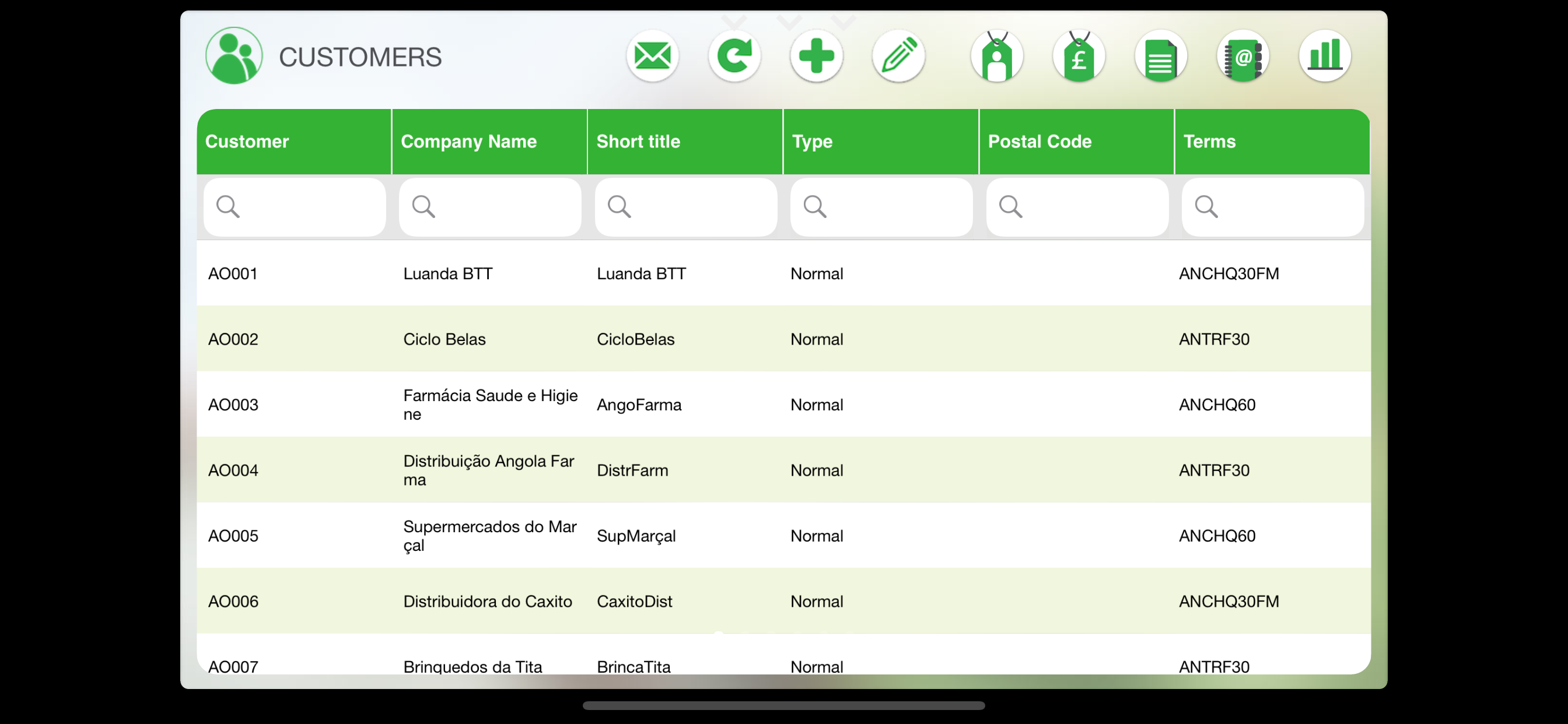
Task: Click the CUSTOMERS title text
Action: pos(360,57)
